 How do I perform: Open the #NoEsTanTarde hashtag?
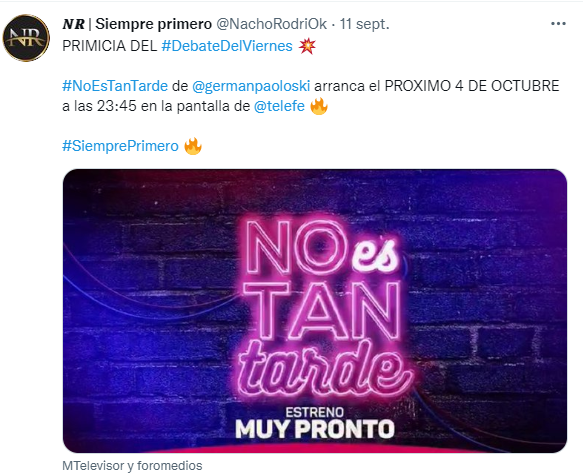click(x=115, y=86)
